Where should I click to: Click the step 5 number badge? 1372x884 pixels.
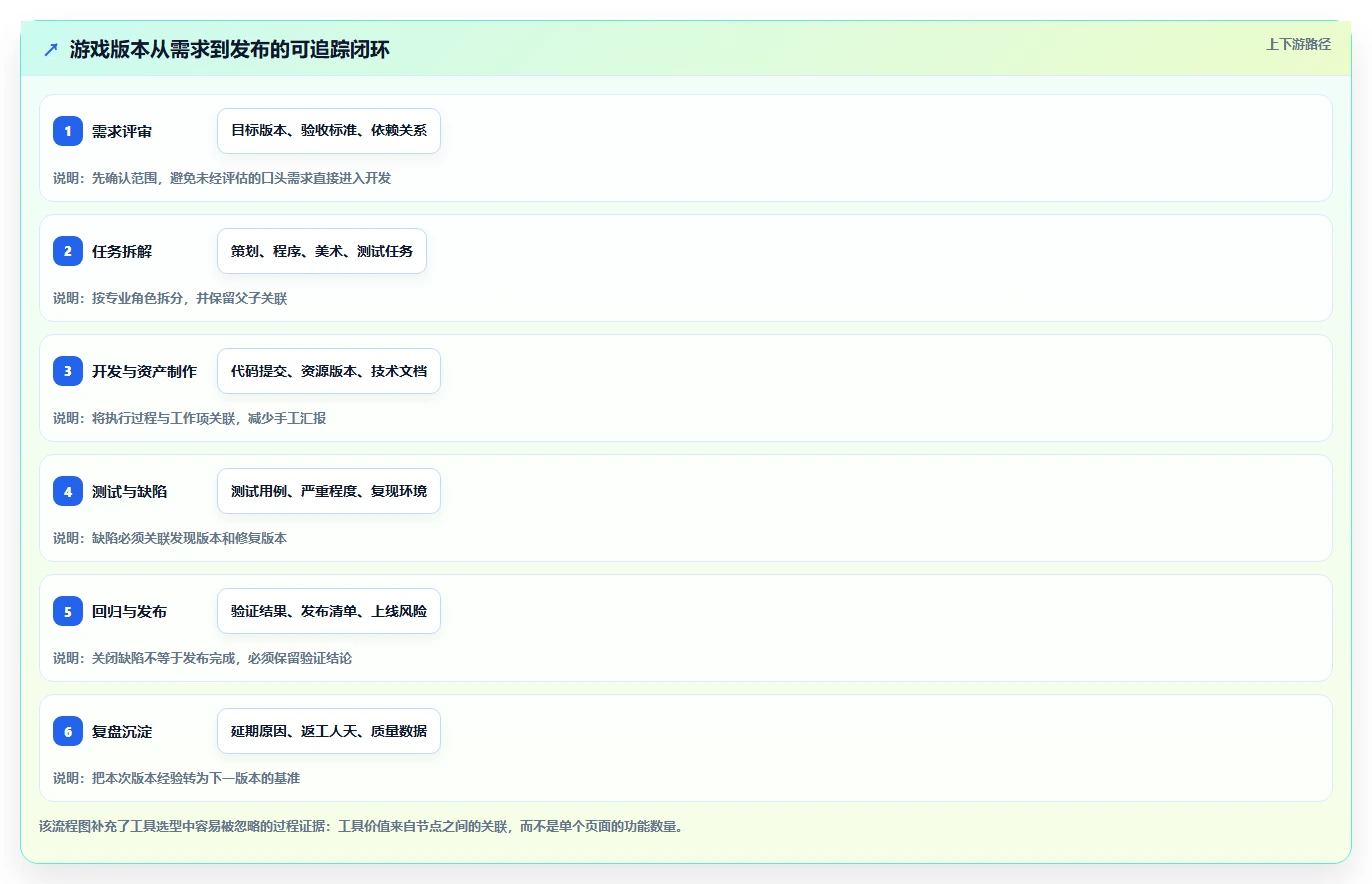pos(68,611)
